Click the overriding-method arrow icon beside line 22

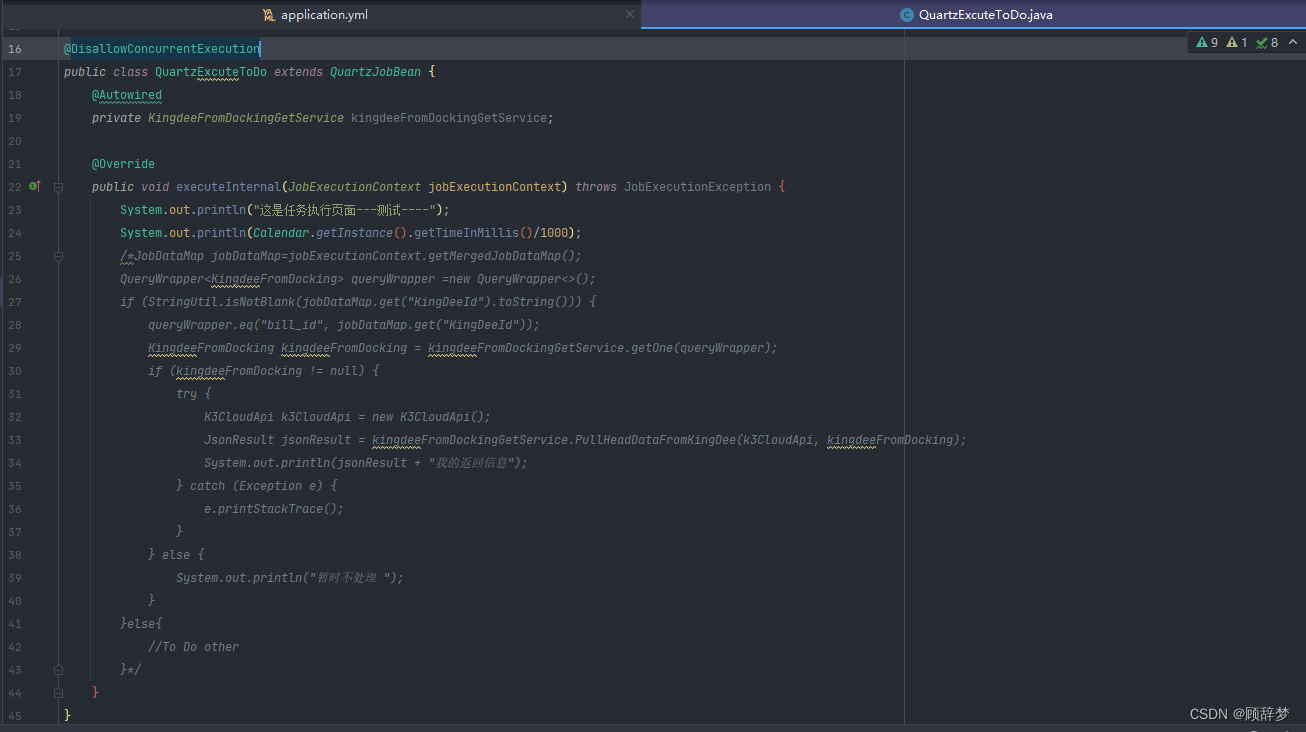tap(38, 186)
